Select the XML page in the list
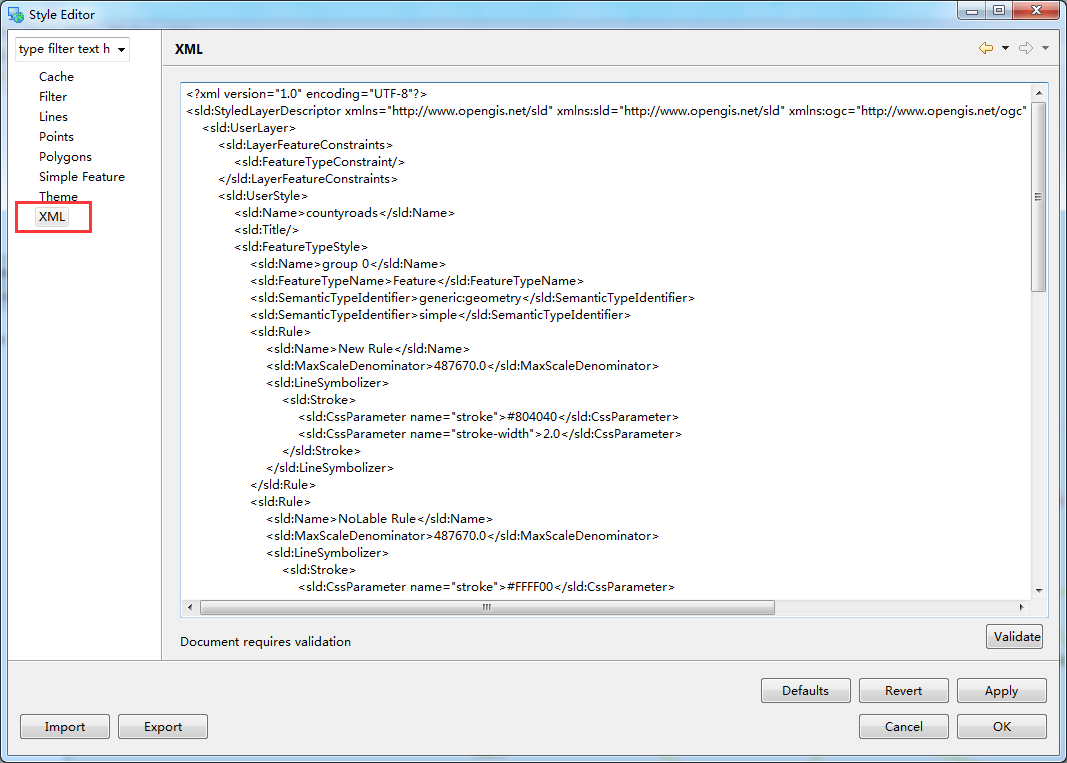Image resolution: width=1067 pixels, height=763 pixels. 52,216
